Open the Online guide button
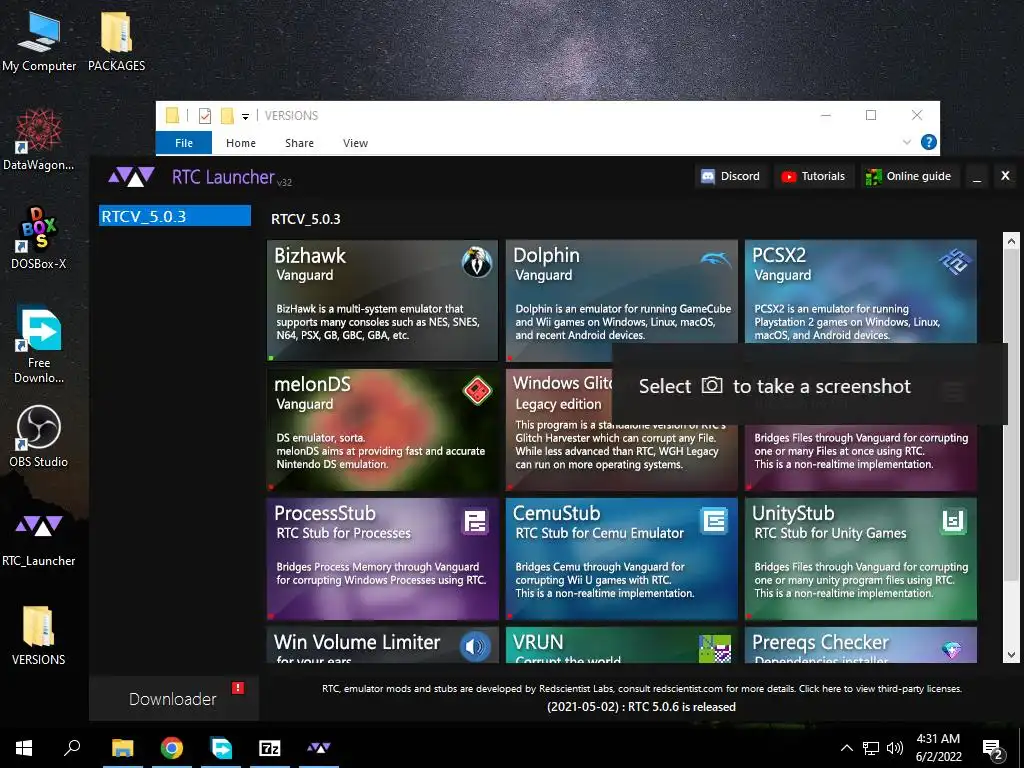 click(908, 176)
